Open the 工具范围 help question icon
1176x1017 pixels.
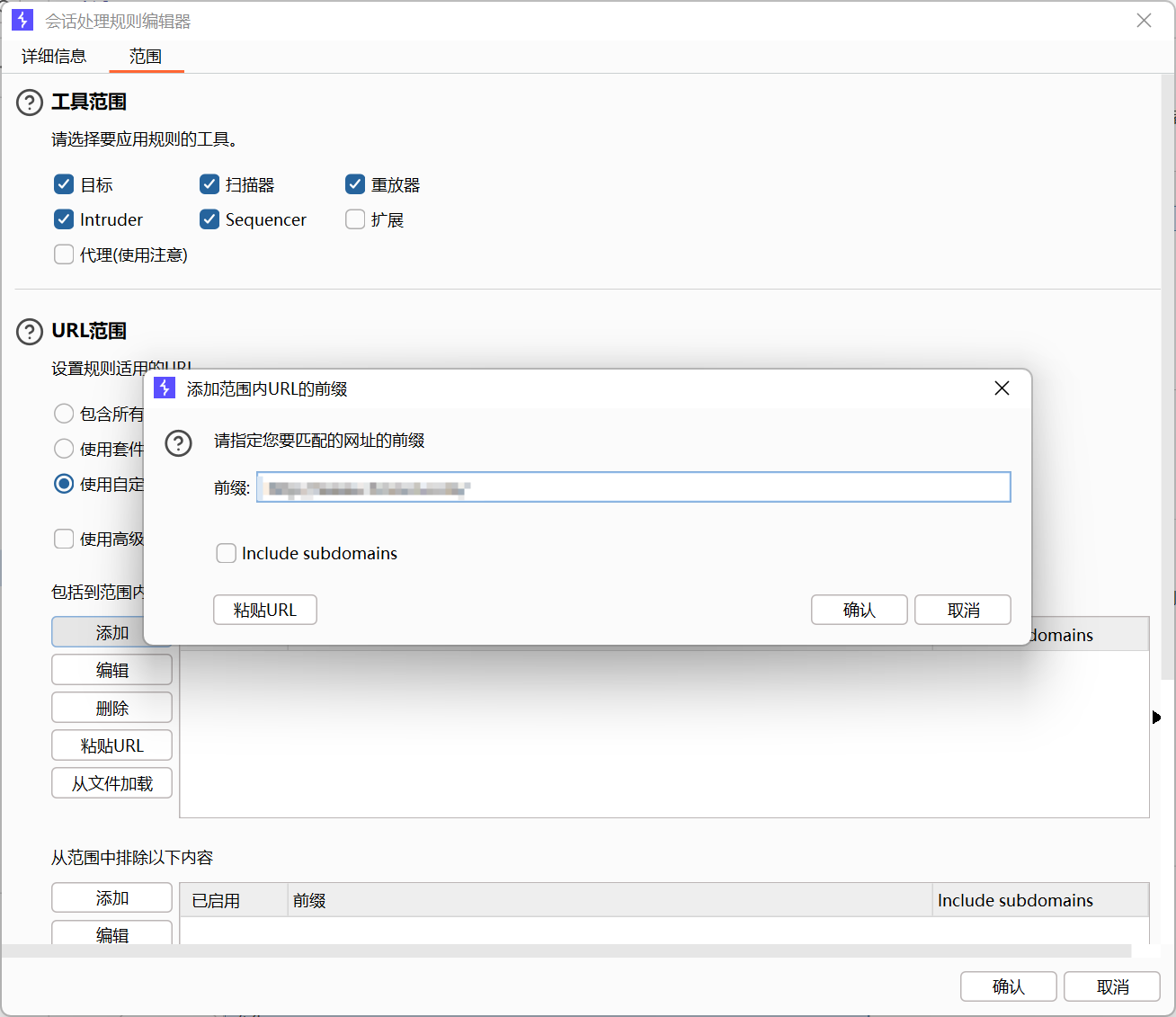tap(30, 103)
